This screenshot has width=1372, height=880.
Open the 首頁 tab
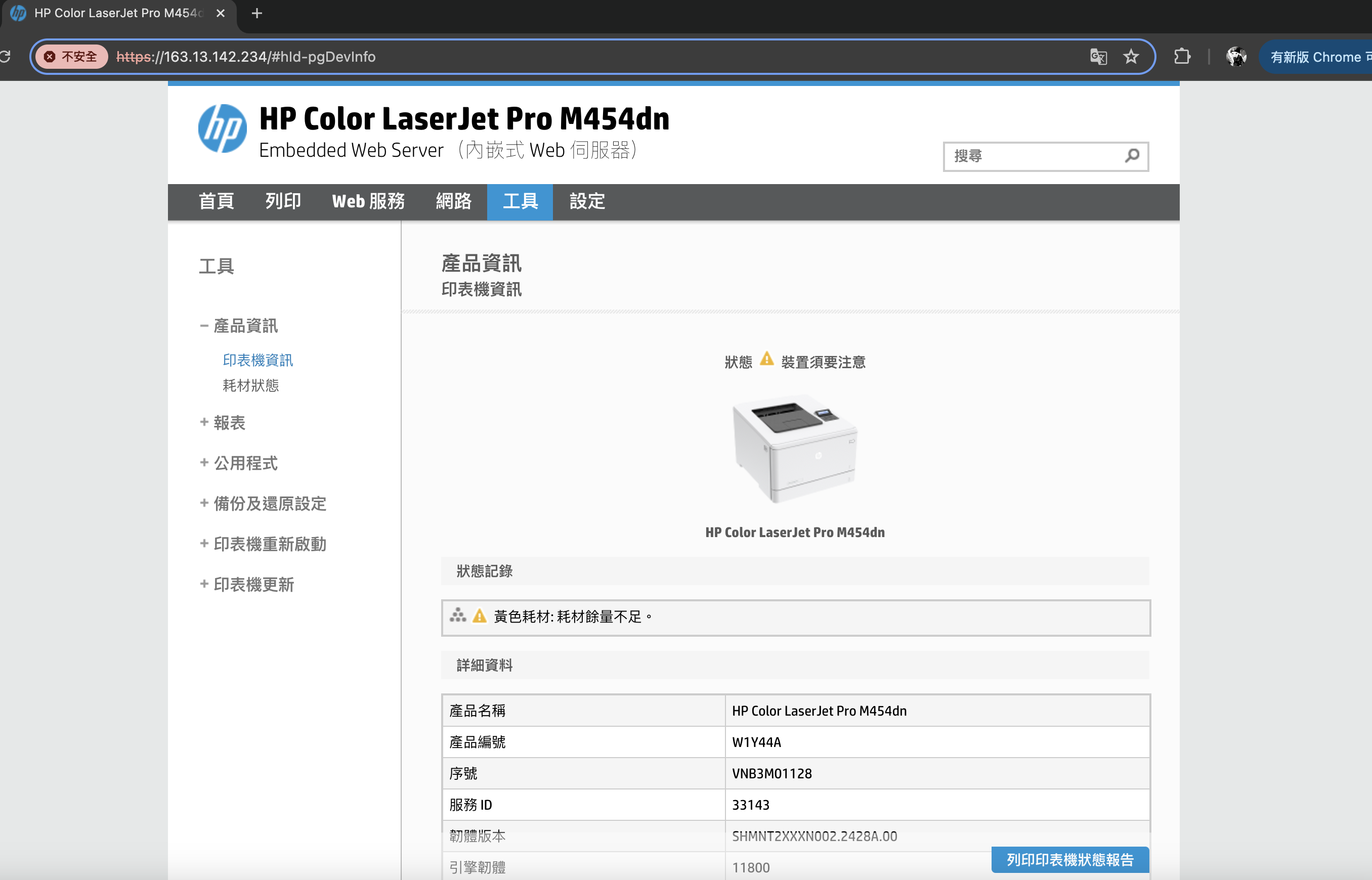click(x=216, y=202)
